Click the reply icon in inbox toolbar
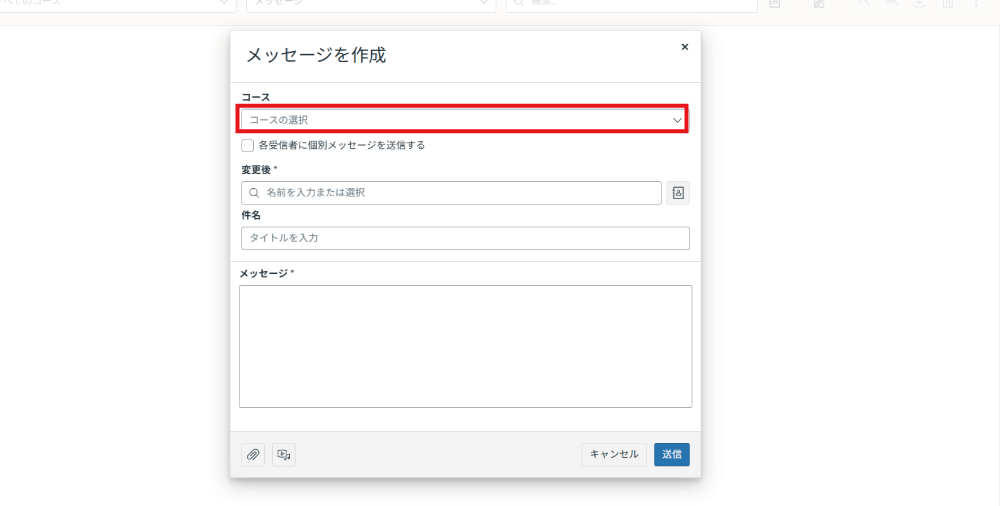Viewport: 1000px width, 506px height. (863, 4)
